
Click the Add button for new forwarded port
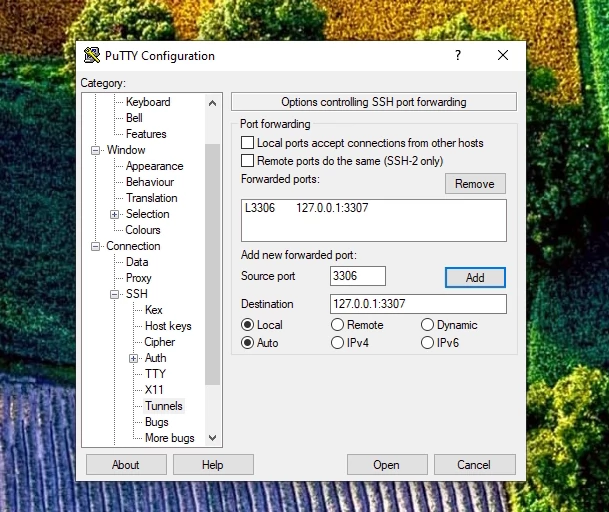click(x=475, y=277)
